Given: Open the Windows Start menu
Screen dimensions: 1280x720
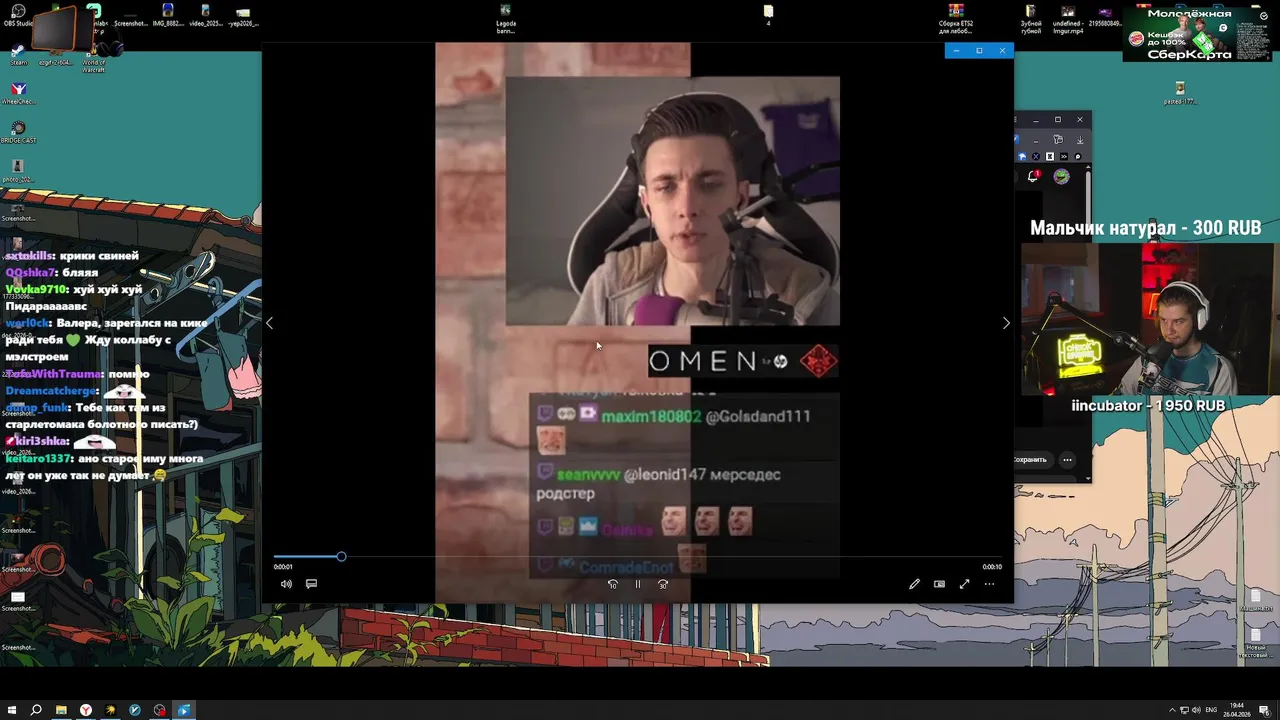Looking at the screenshot, I should (x=11, y=710).
